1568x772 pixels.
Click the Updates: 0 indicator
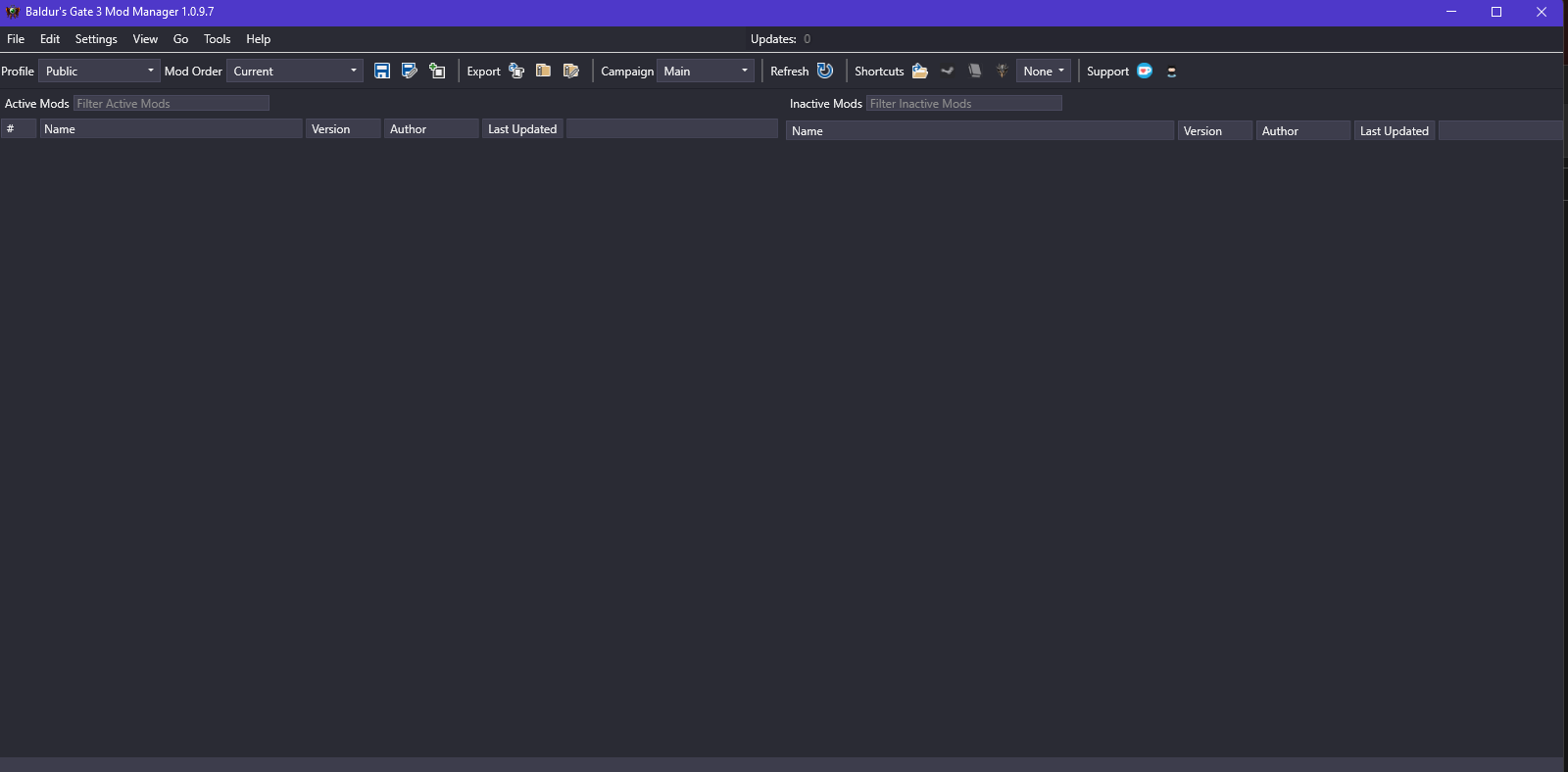coord(780,39)
